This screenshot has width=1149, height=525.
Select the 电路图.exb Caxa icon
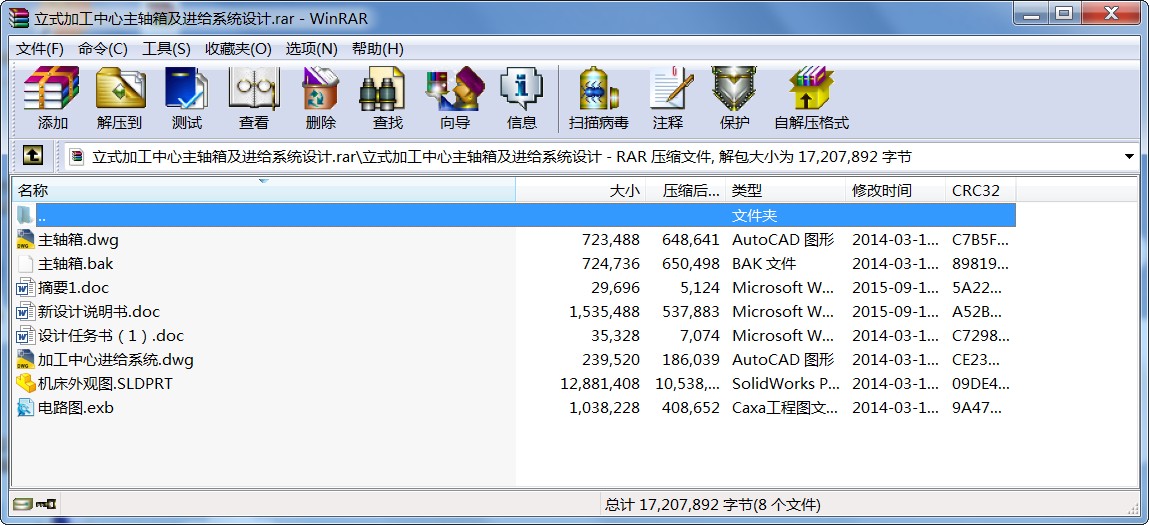[x=26, y=408]
